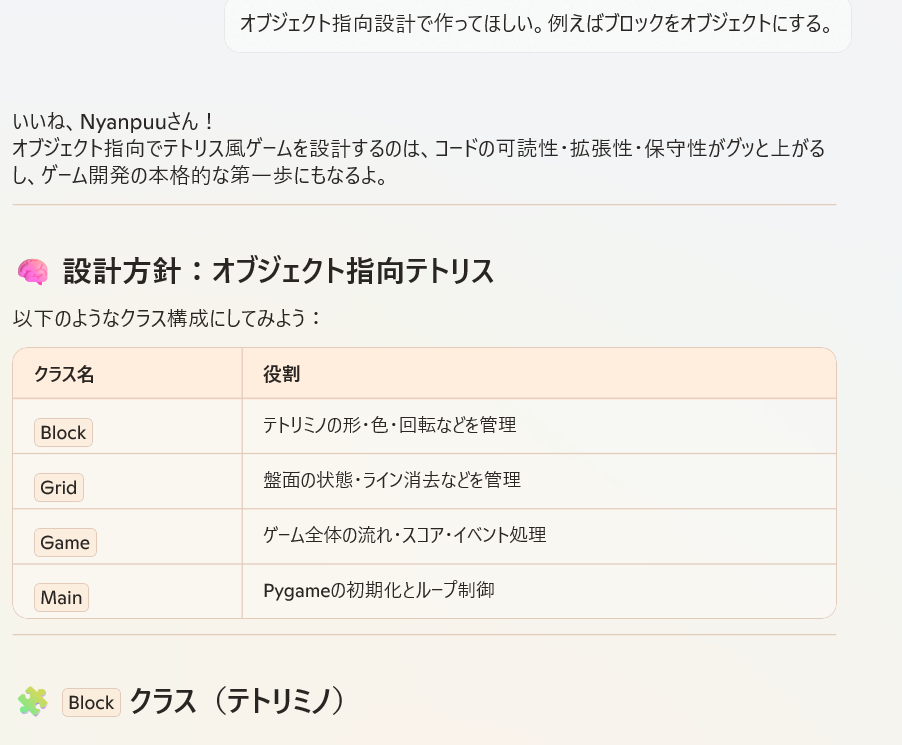
Task: Select the Main code tag in table
Action: (61, 598)
